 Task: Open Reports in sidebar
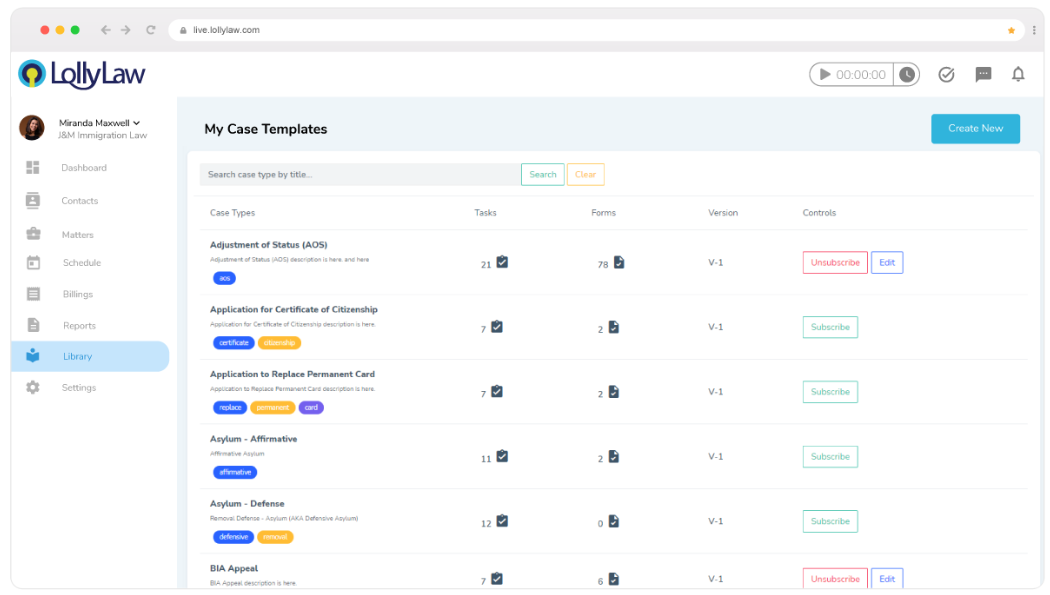(x=79, y=326)
